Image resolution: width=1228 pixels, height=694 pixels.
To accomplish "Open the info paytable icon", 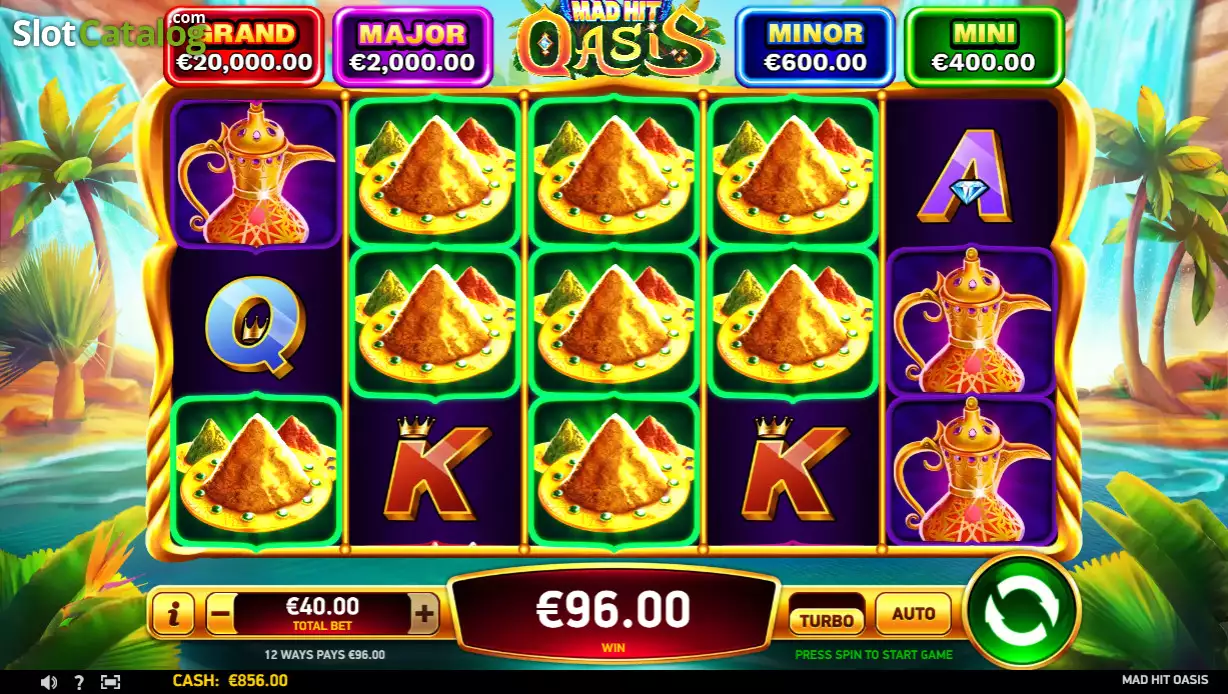I will tap(174, 615).
